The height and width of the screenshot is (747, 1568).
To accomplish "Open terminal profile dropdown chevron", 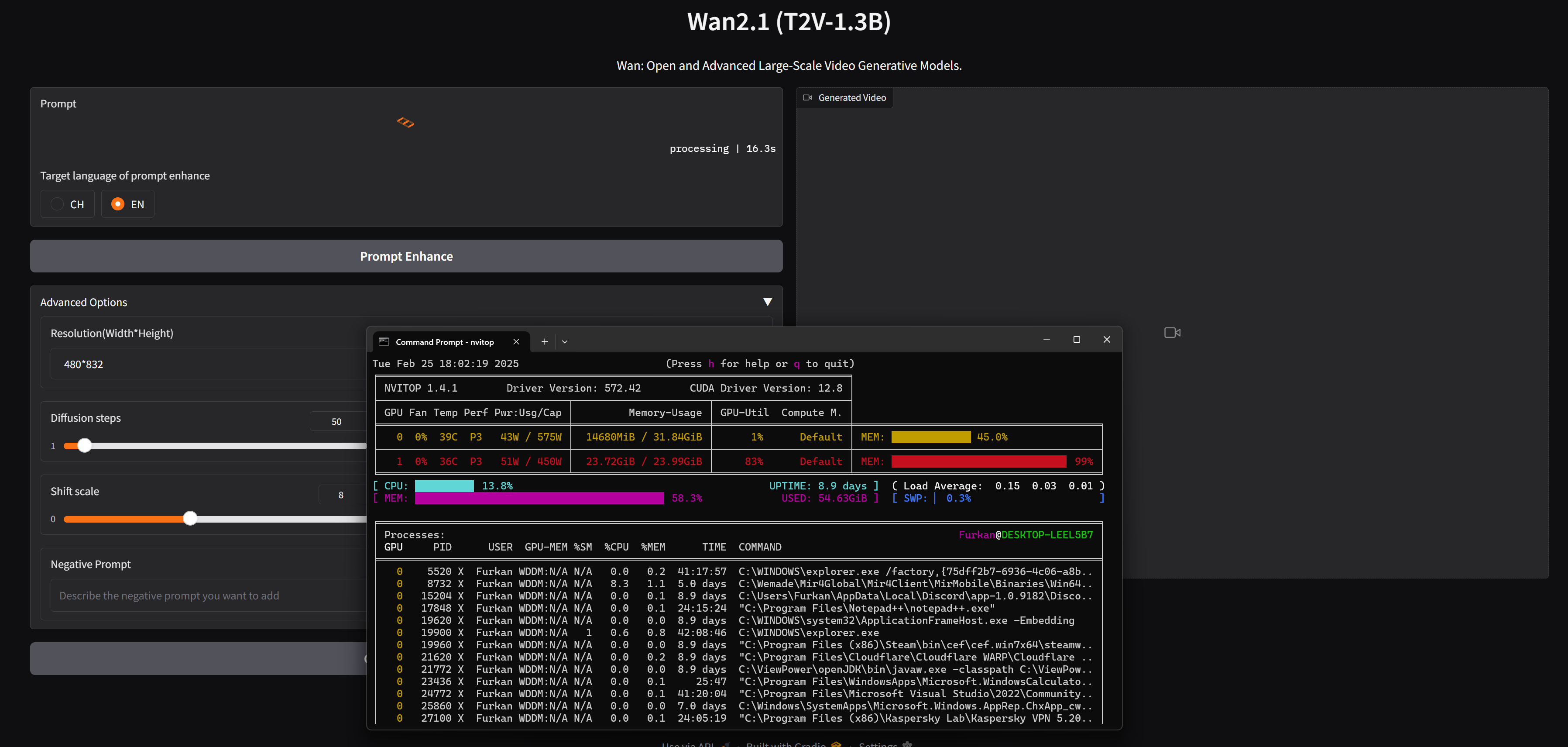I will pos(564,341).
